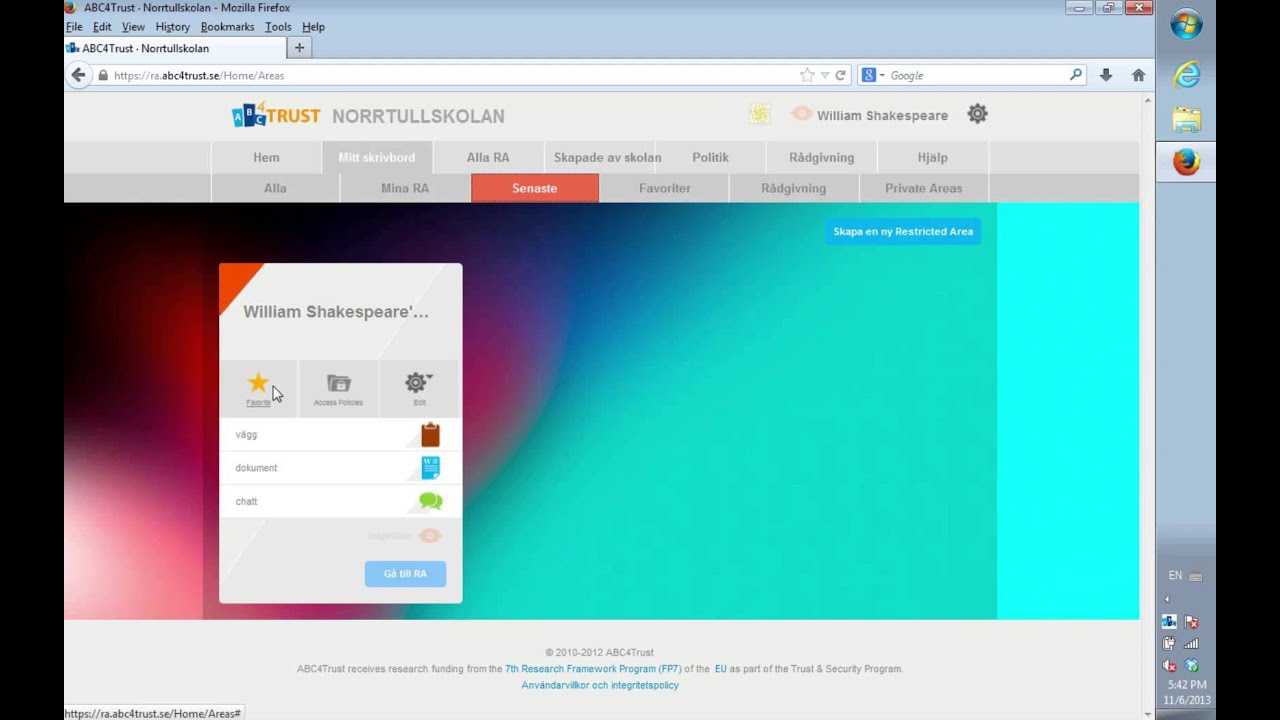Click Skapa en ny Restricted Area
1280x720 pixels.
[x=903, y=231]
